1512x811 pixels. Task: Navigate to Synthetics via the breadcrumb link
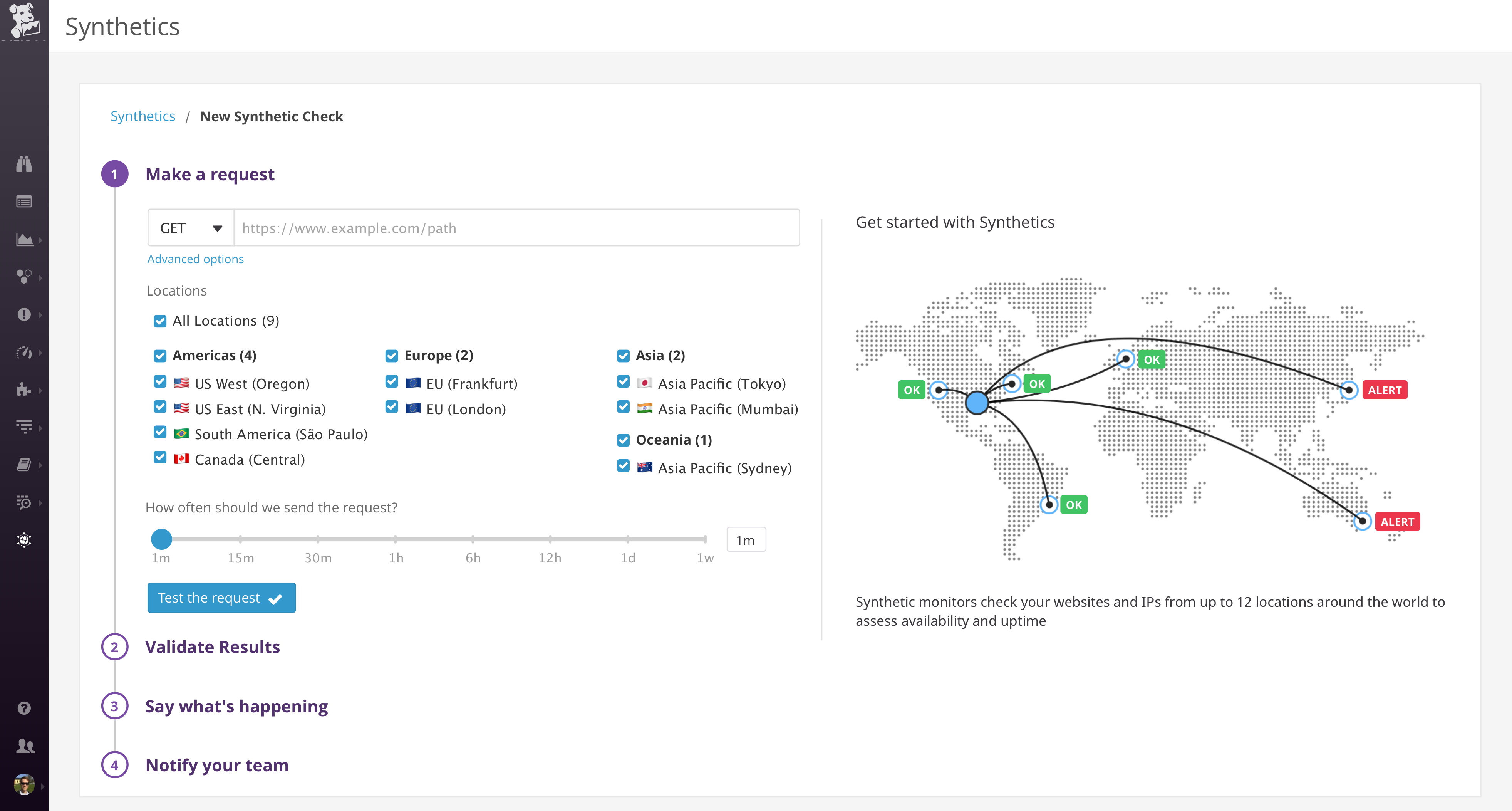[142, 116]
